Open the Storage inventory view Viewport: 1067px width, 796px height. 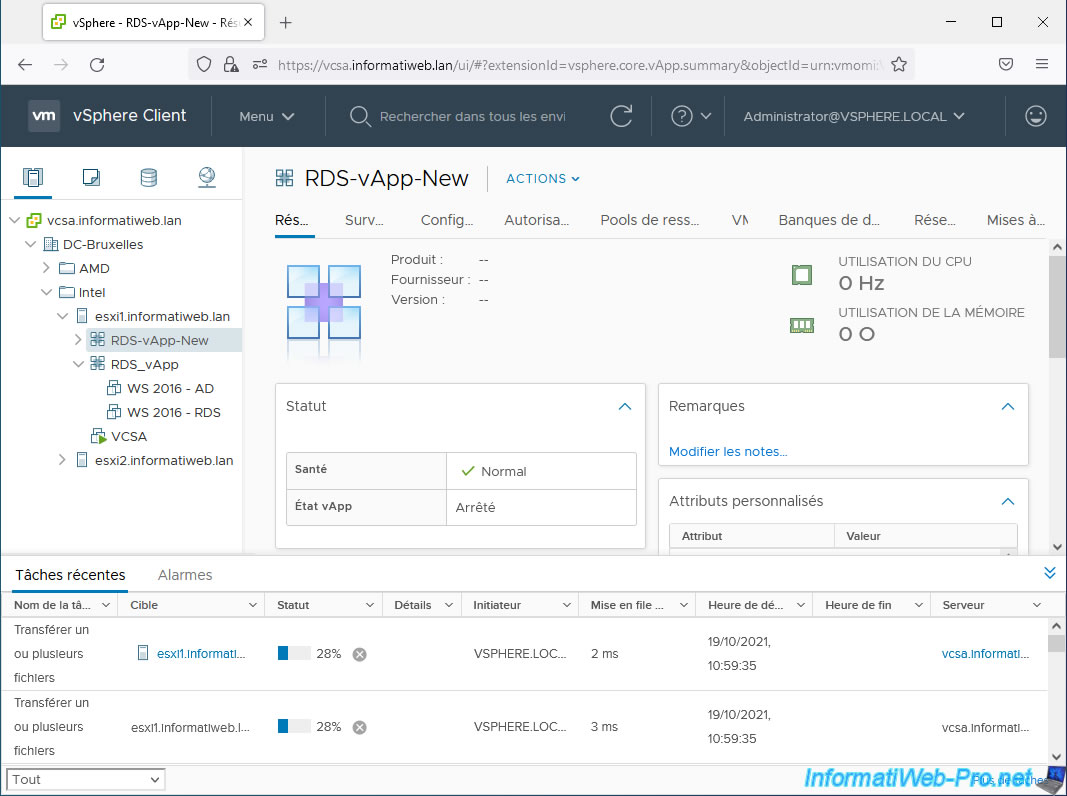(x=148, y=178)
